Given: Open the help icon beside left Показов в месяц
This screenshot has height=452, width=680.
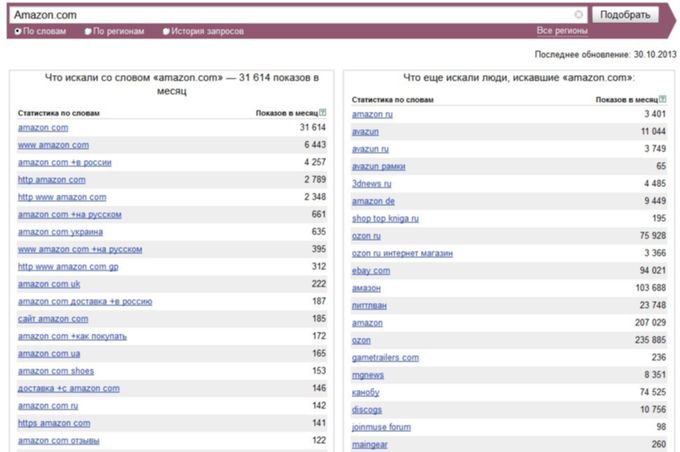Looking at the screenshot, I should pos(323,112).
